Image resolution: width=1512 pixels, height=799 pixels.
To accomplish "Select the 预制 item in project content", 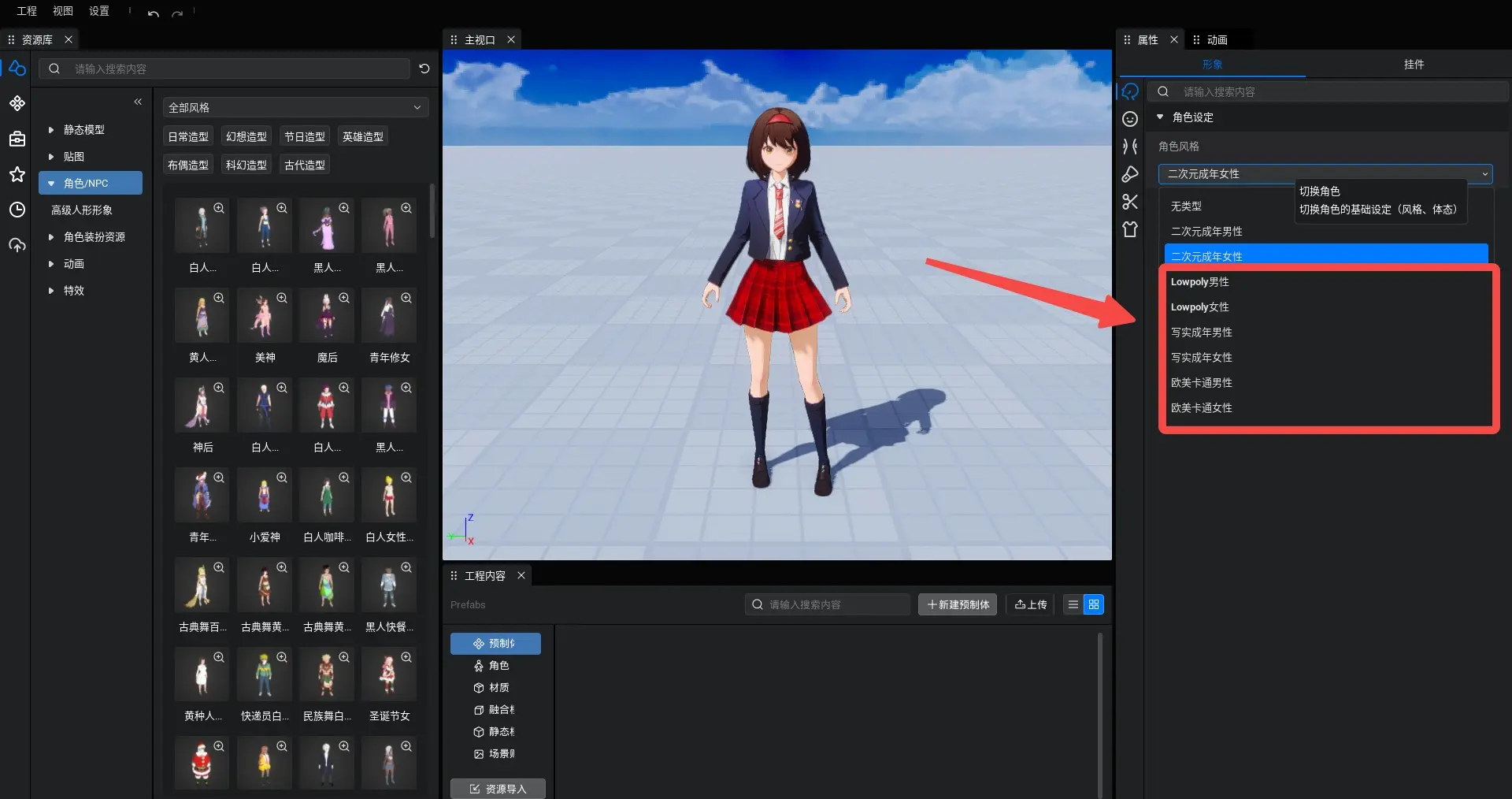I will click(x=495, y=644).
